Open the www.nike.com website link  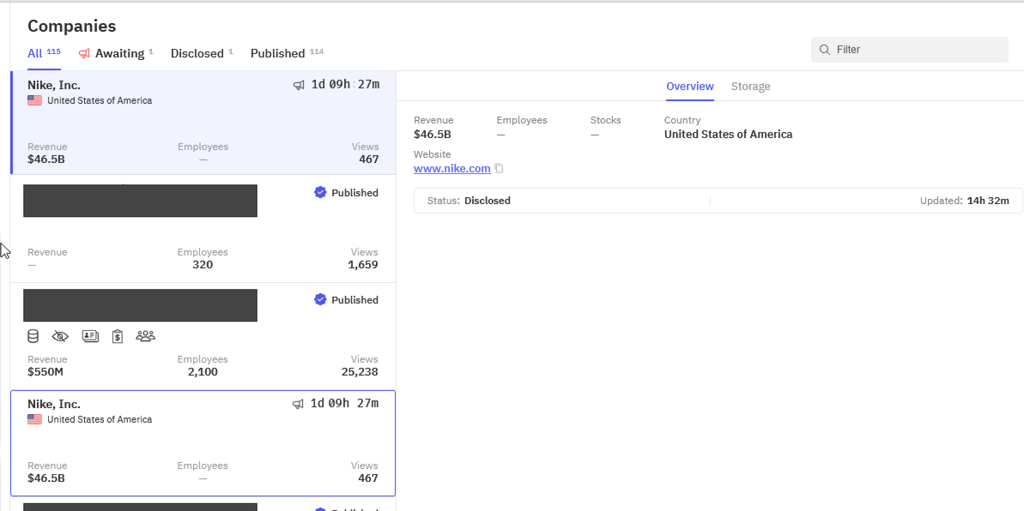click(452, 169)
